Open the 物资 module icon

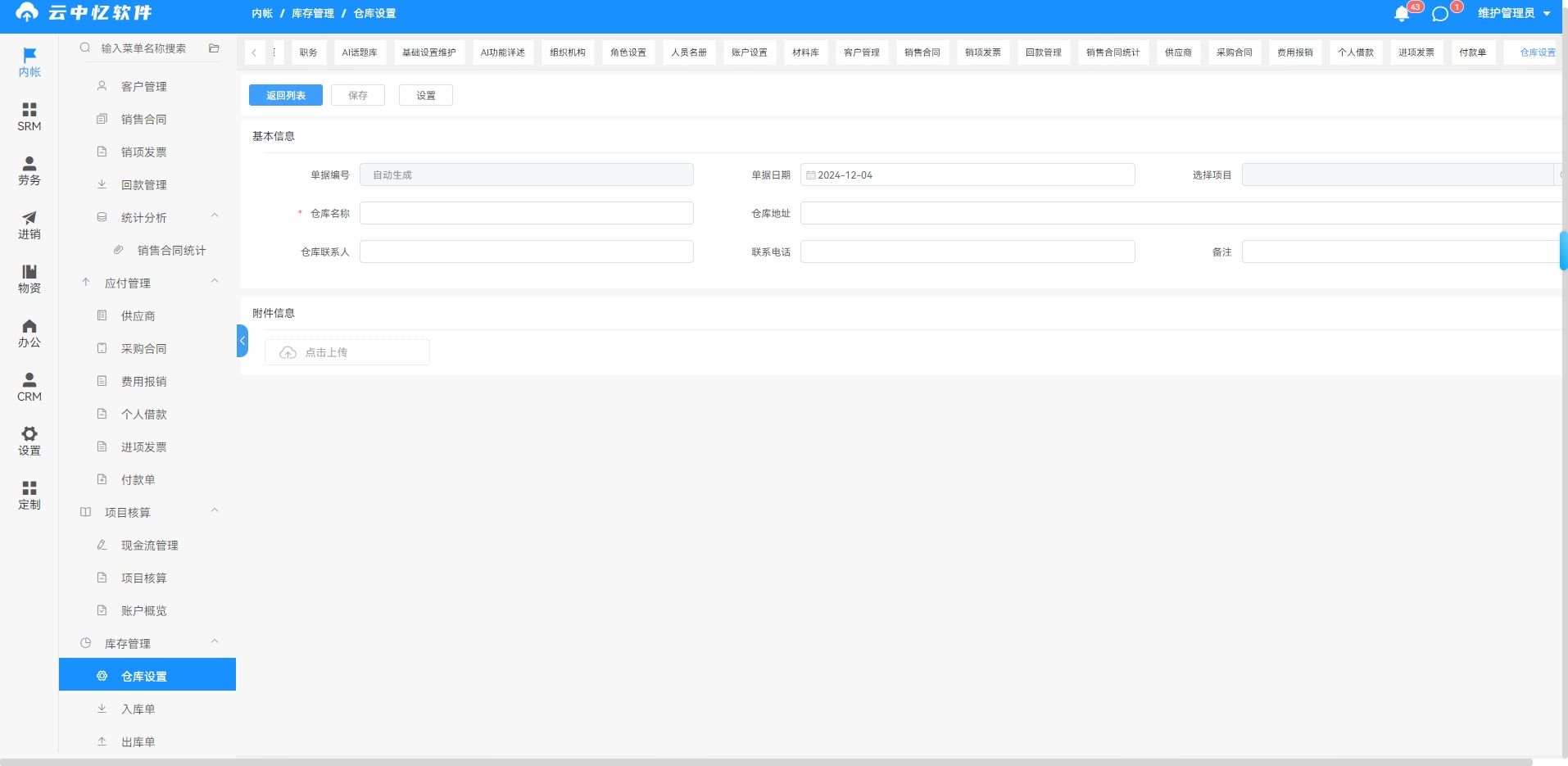29,279
